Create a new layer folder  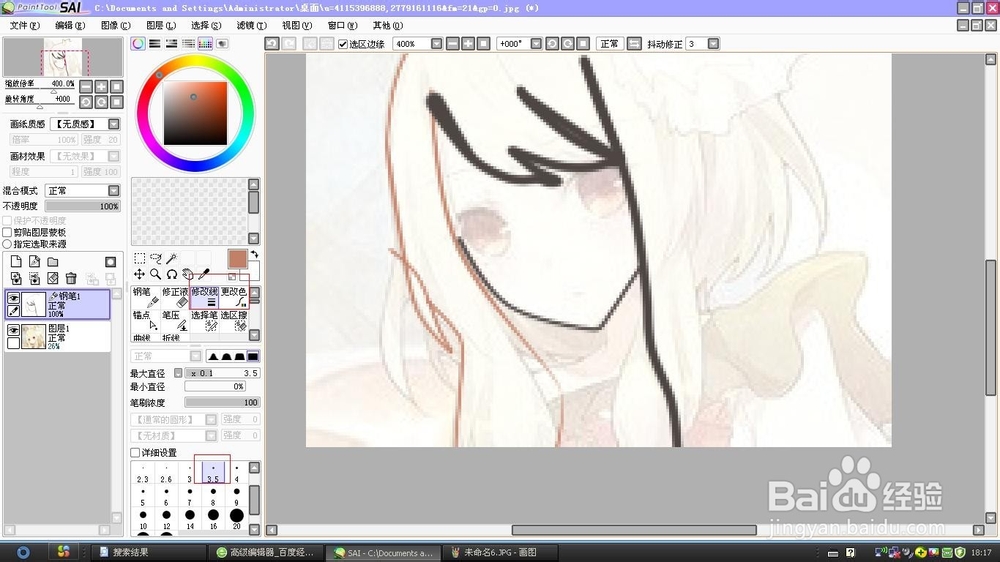tap(53, 262)
